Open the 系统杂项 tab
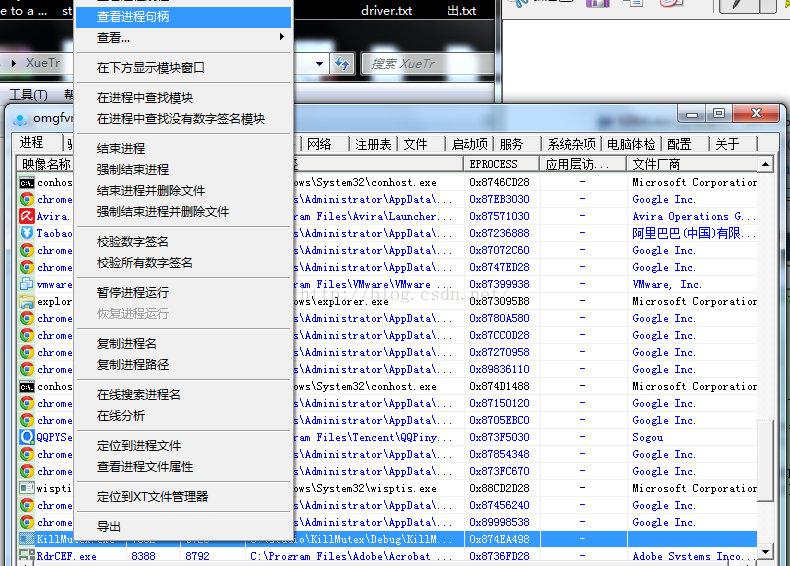790x566 pixels. click(x=571, y=144)
